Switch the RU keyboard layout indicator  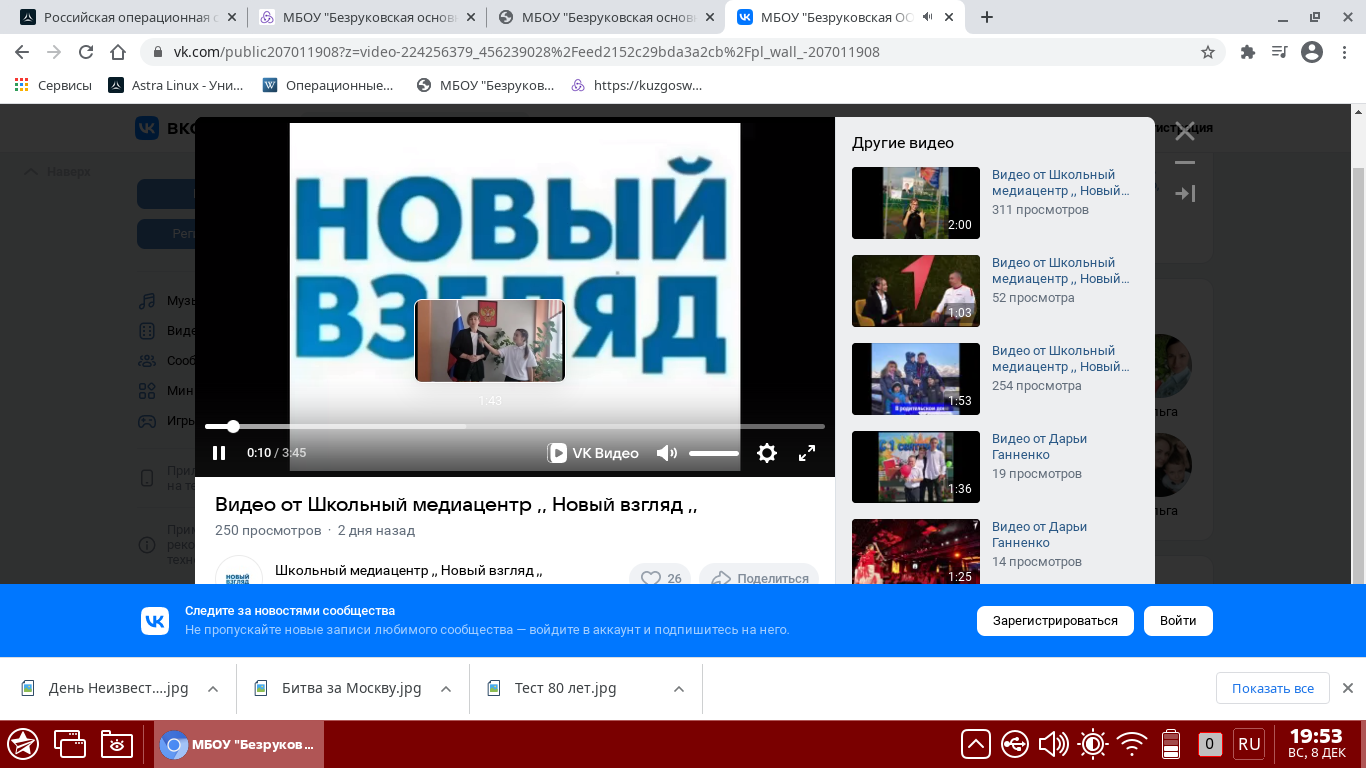1249,744
